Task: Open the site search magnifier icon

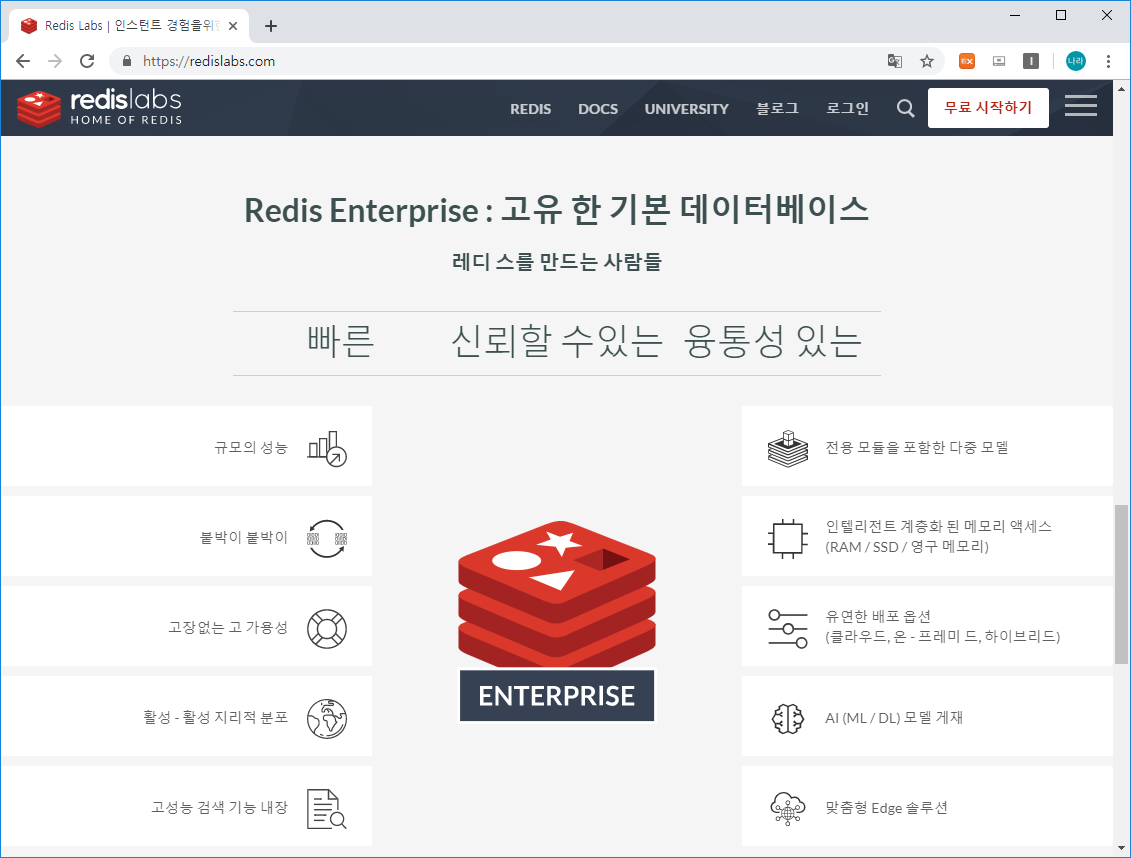Action: [x=905, y=108]
